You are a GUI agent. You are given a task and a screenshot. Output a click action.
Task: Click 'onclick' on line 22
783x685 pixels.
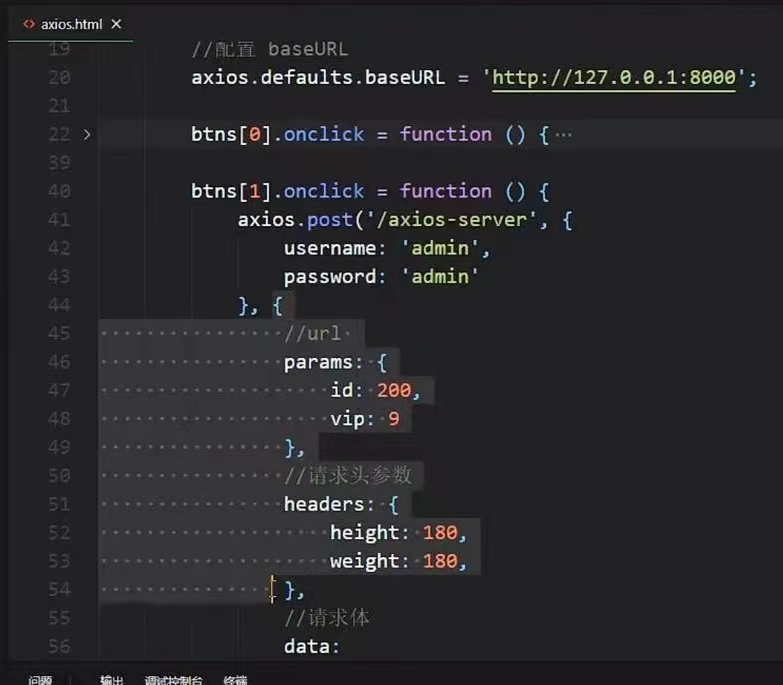[324, 134]
